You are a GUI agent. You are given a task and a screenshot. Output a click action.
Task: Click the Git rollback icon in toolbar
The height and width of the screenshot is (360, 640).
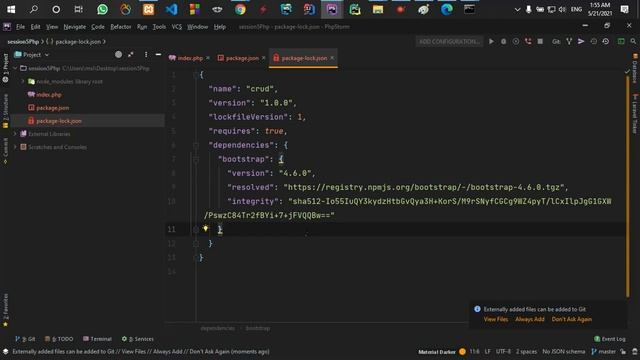point(606,41)
